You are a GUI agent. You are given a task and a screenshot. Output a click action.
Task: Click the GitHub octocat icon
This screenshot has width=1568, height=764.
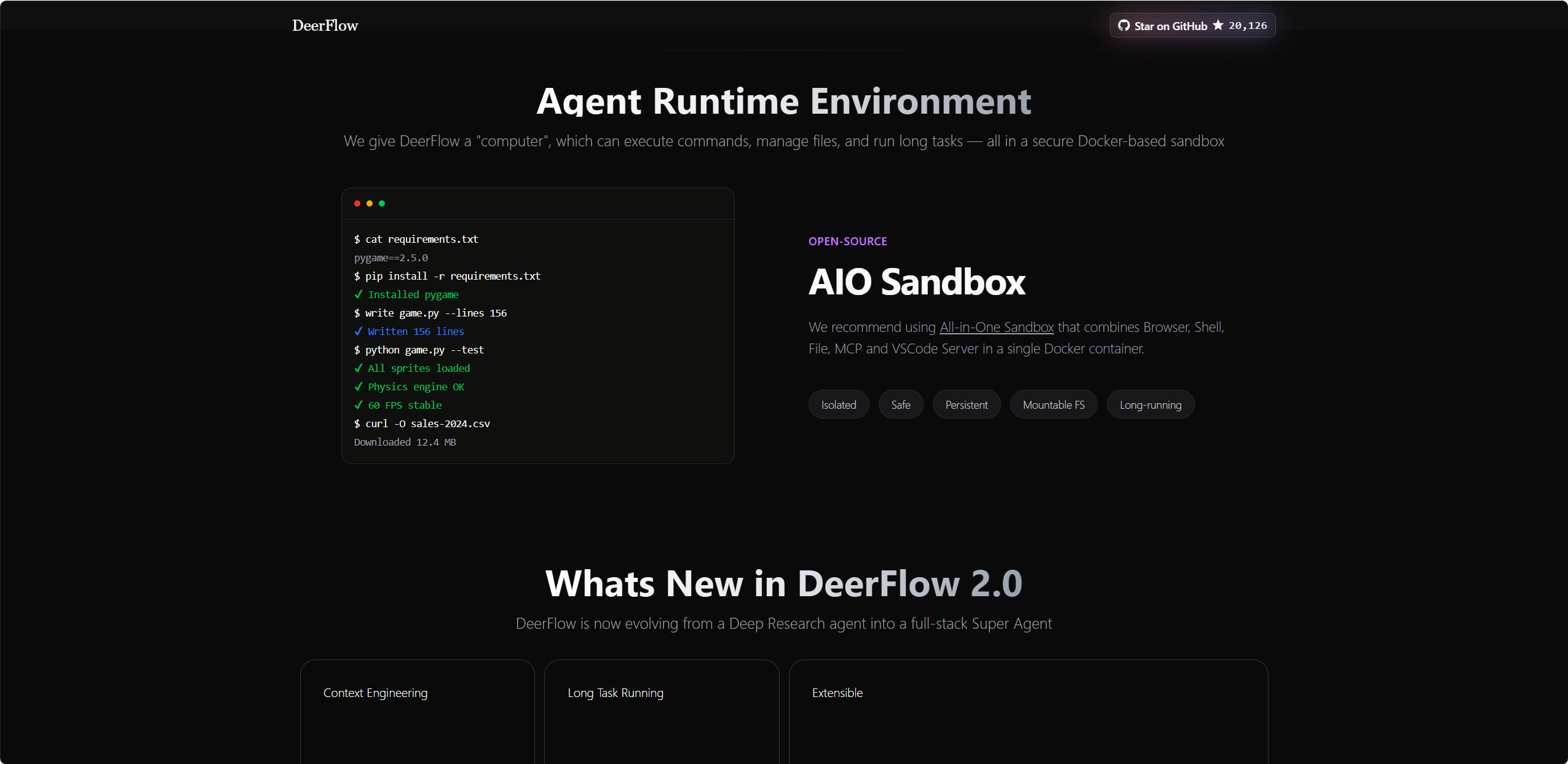[1123, 25]
